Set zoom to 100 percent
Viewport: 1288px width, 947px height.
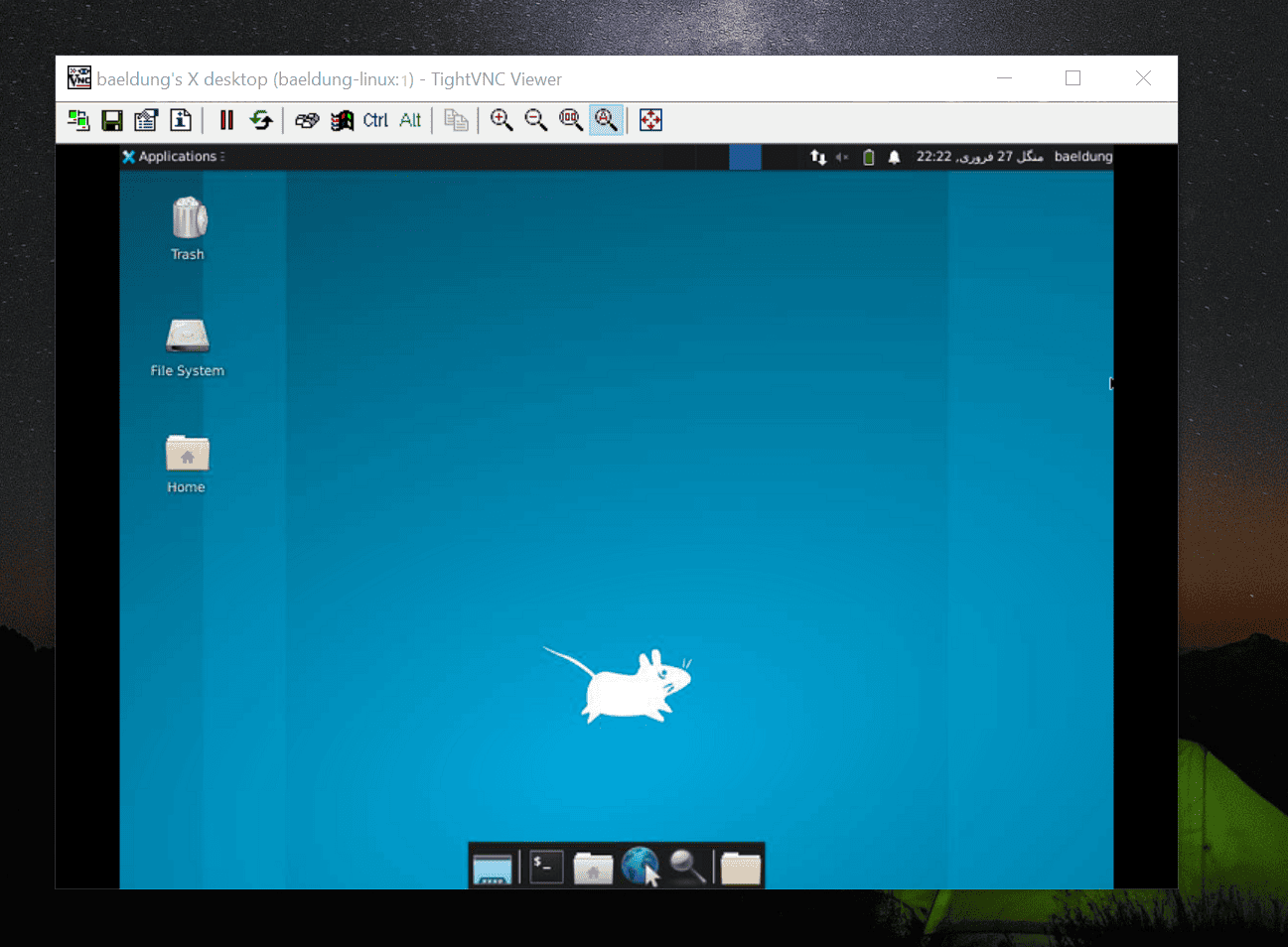tap(571, 120)
